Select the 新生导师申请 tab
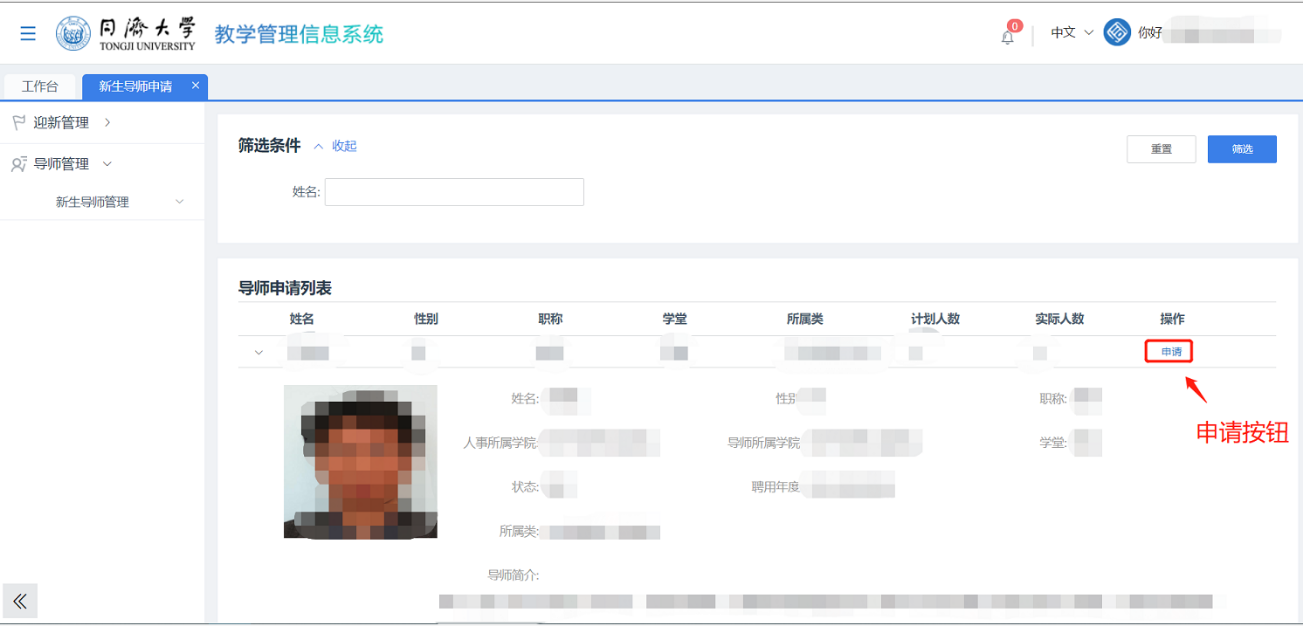 click(x=135, y=87)
